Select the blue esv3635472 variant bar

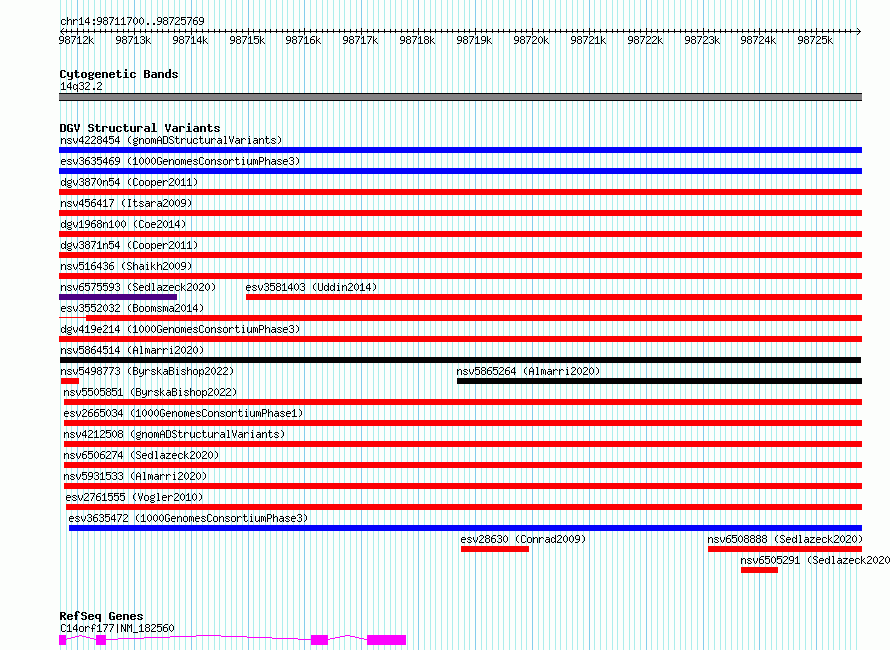tap(465, 528)
